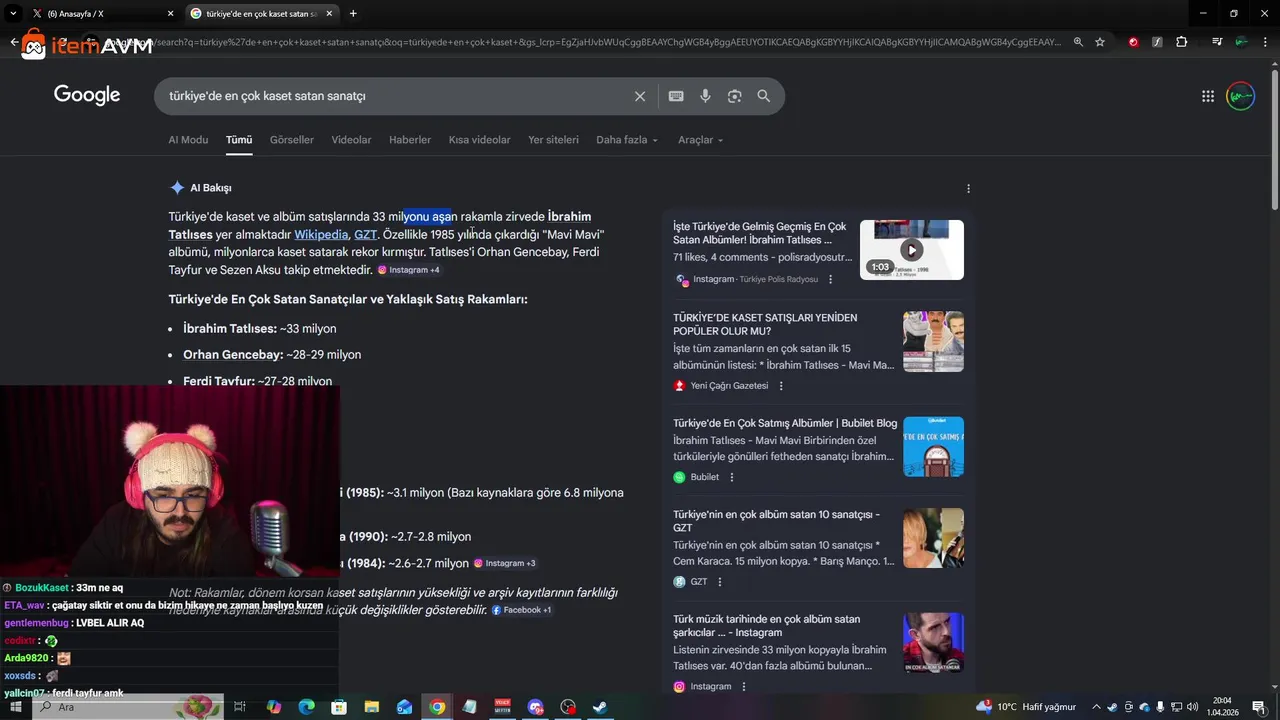Viewport: 1280px width, 720px height.
Task: Focus the Google search input field
Action: click(x=395, y=96)
